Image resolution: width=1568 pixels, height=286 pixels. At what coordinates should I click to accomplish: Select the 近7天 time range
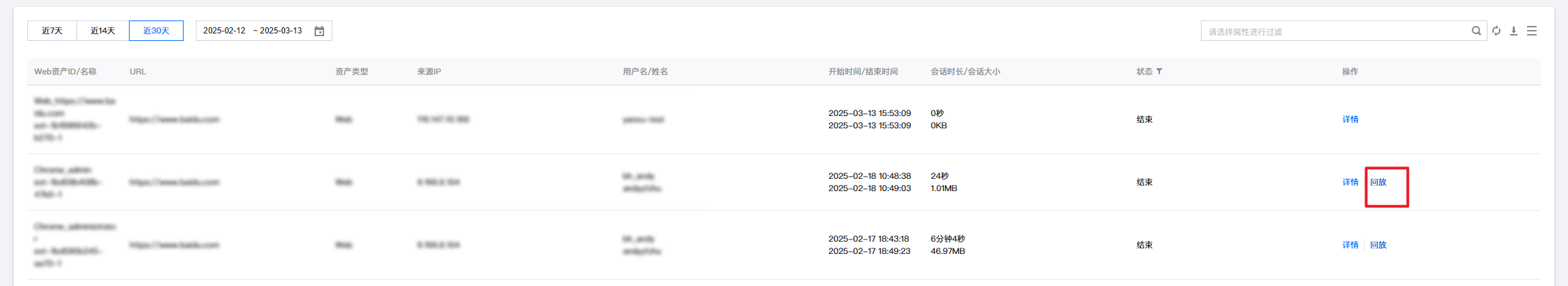click(52, 31)
